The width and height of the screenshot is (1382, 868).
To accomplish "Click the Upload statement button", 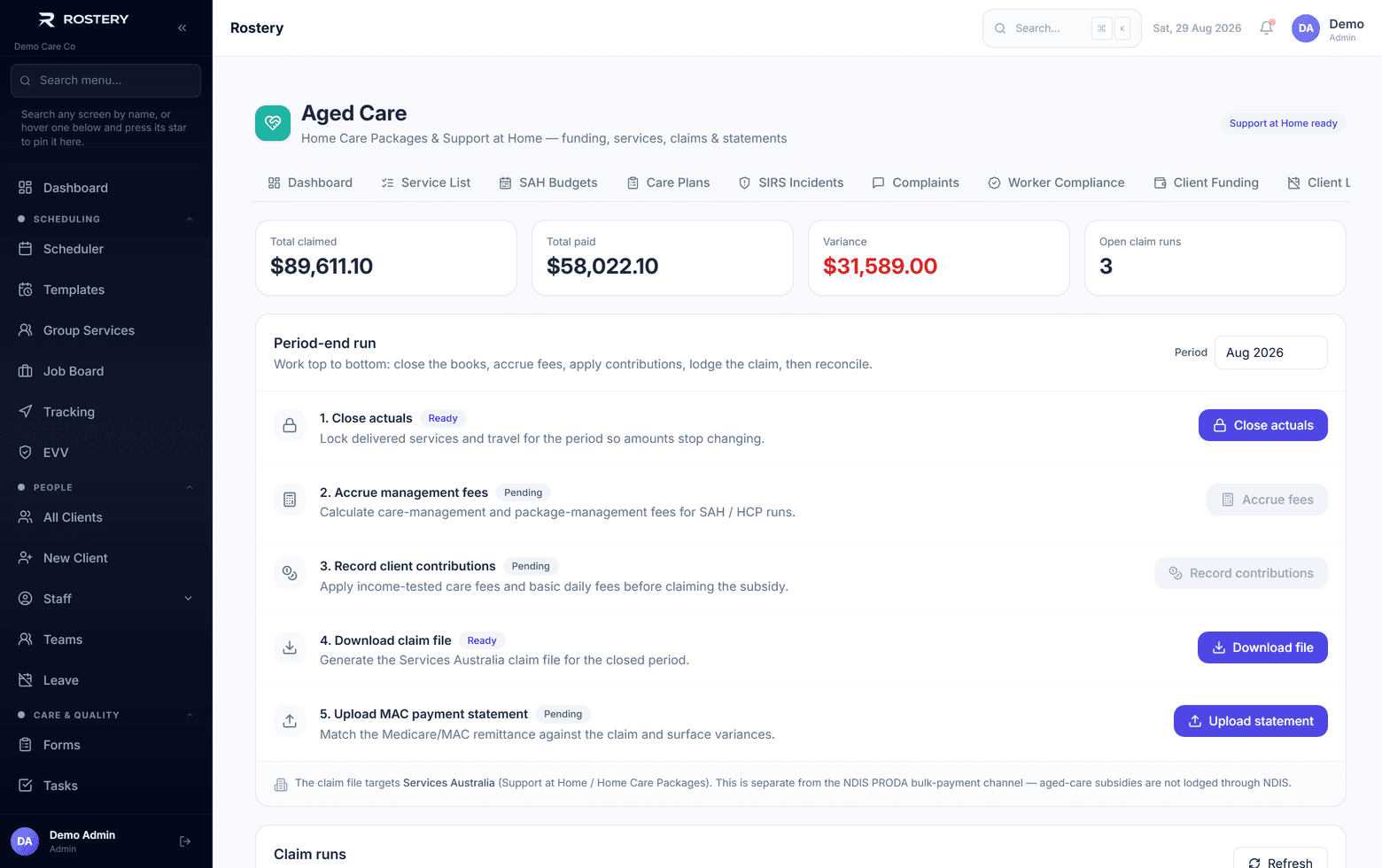I will [1251, 721].
